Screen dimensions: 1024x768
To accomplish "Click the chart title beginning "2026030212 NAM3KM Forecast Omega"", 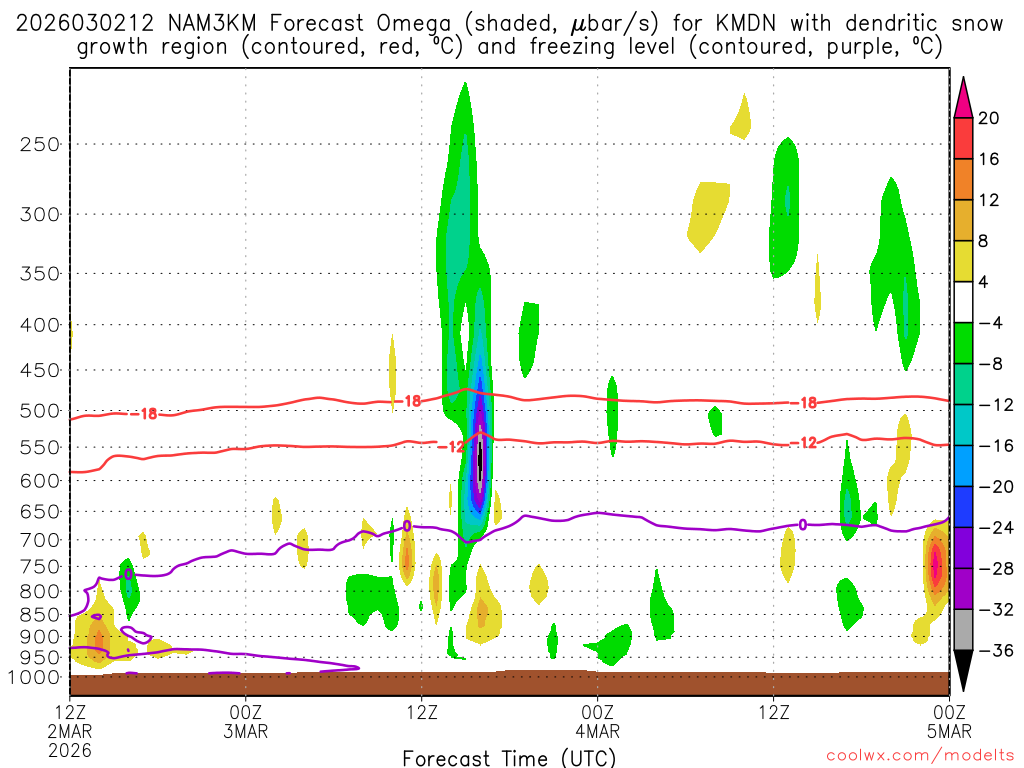I will 509,24.
